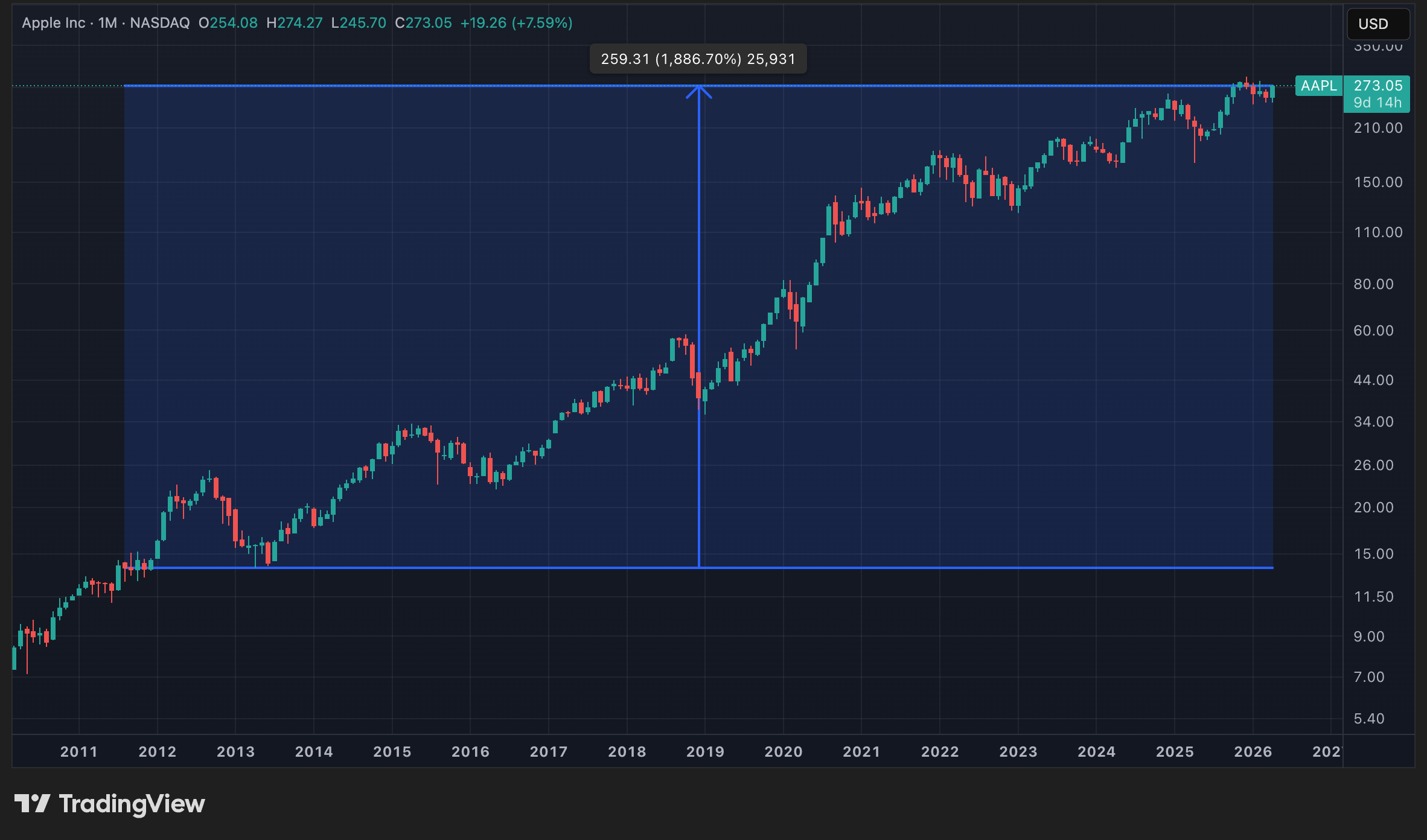Click the 60.00 price scale label
Image resolution: width=1427 pixels, height=840 pixels.
click(1373, 331)
